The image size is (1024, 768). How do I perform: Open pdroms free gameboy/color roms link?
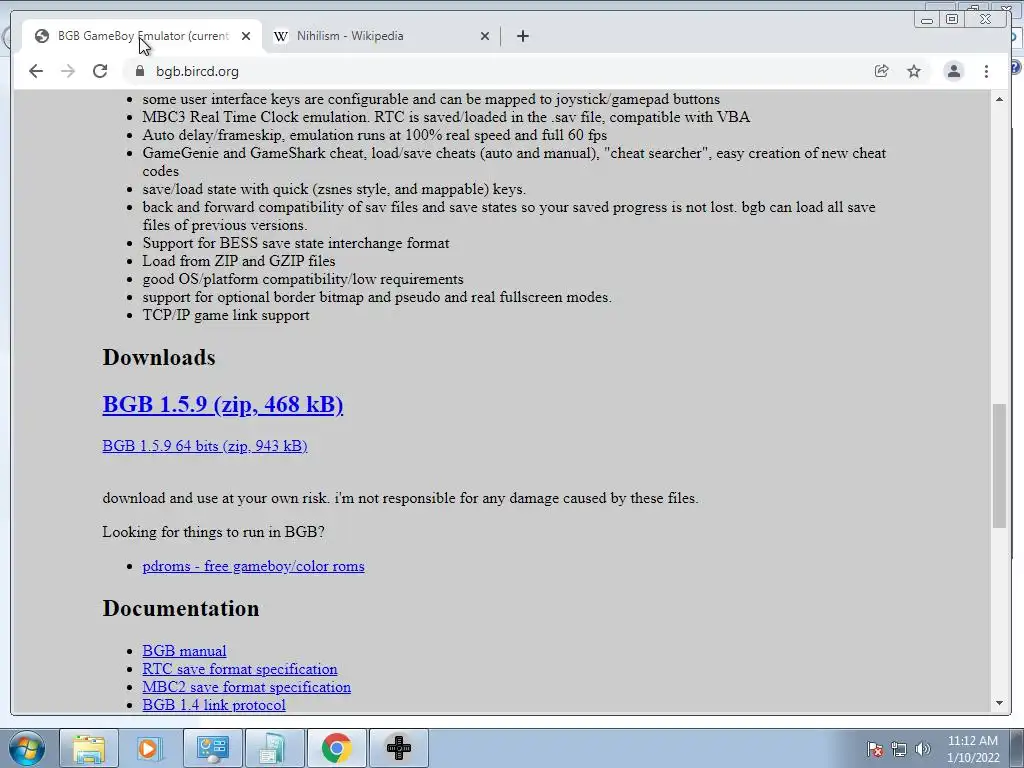click(253, 566)
